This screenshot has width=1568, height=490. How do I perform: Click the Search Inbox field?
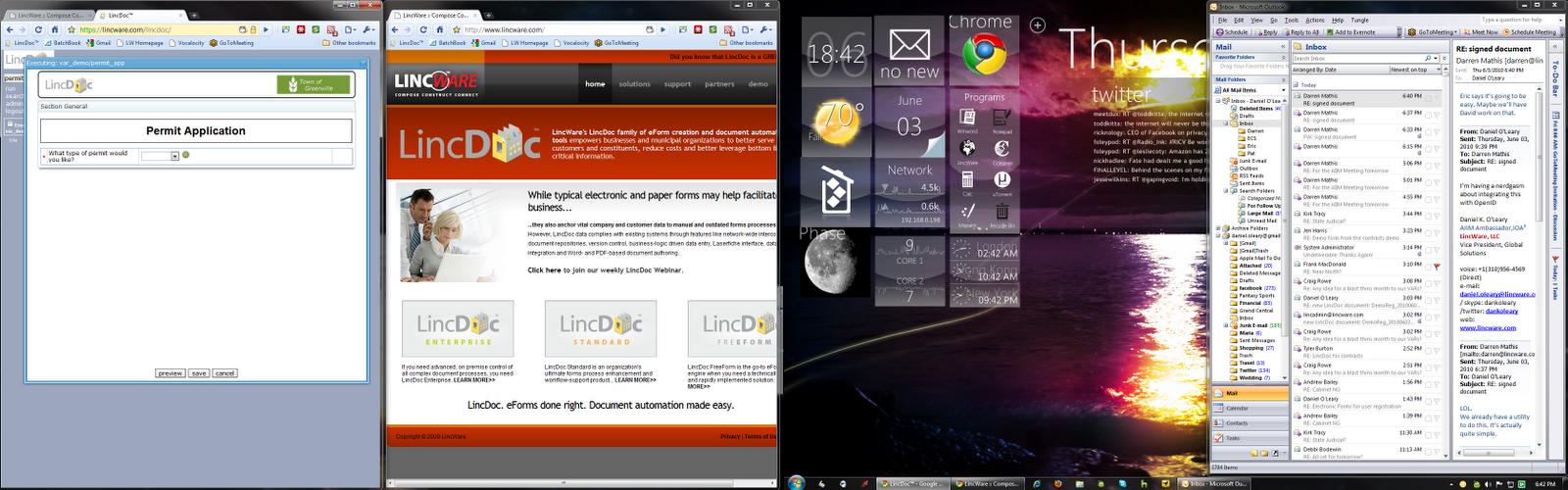(x=1357, y=59)
